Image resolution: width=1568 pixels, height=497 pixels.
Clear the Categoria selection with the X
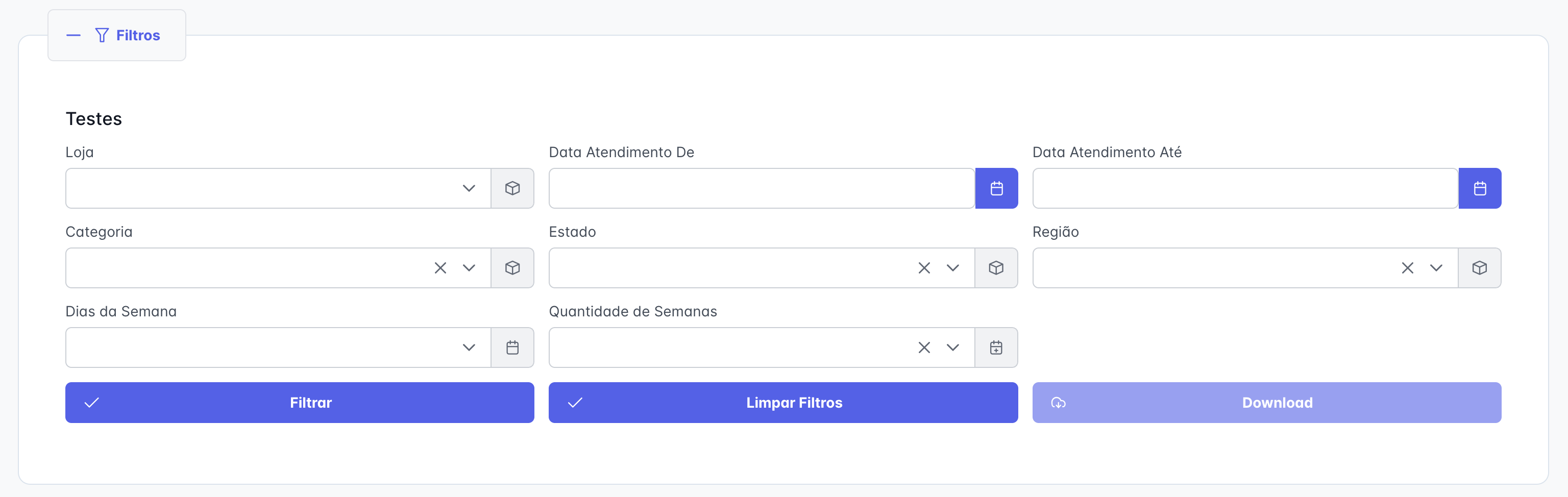pos(440,268)
